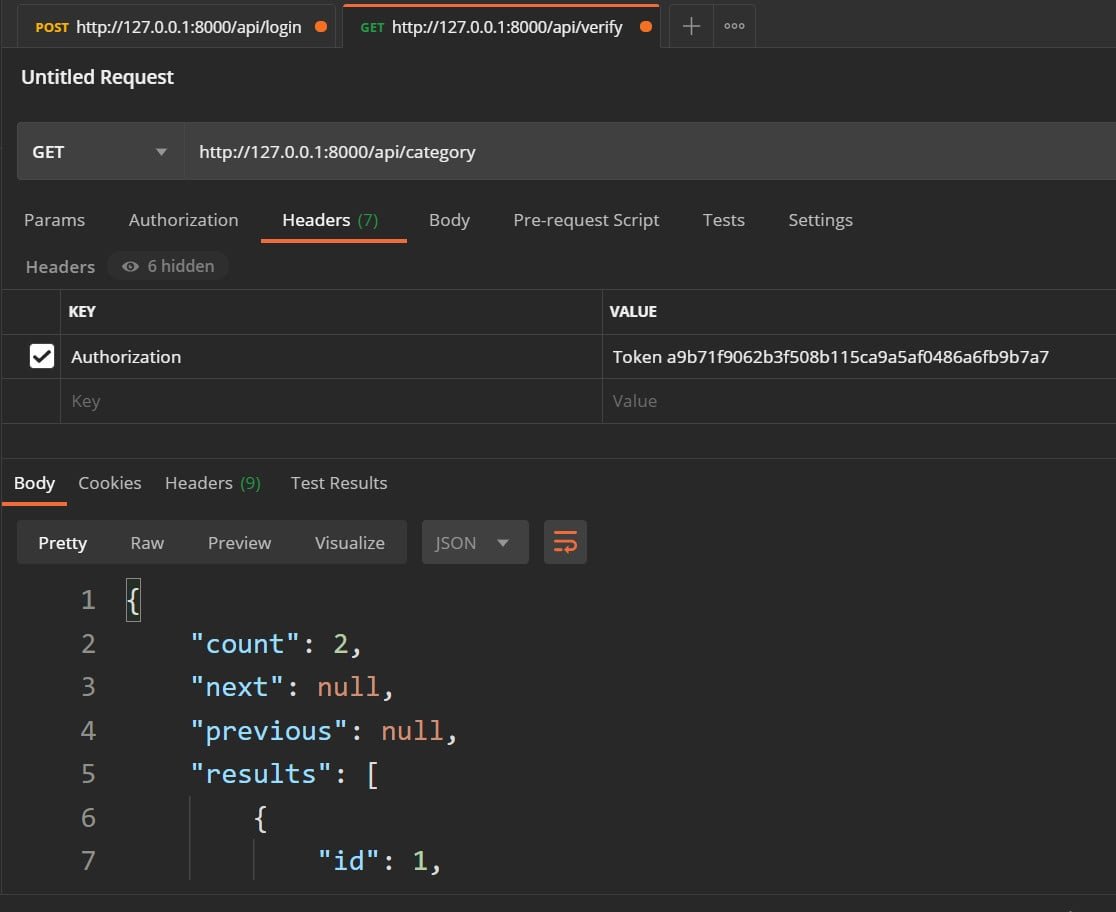Select Preview response view
This screenshot has width=1116, height=912.
[x=239, y=543]
